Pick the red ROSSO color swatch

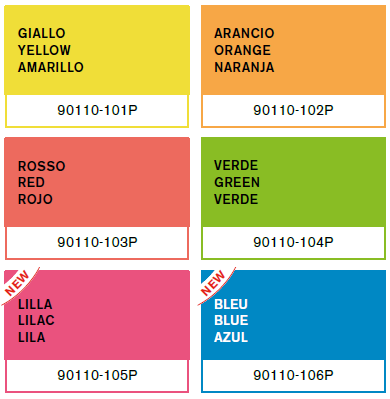tap(97, 182)
